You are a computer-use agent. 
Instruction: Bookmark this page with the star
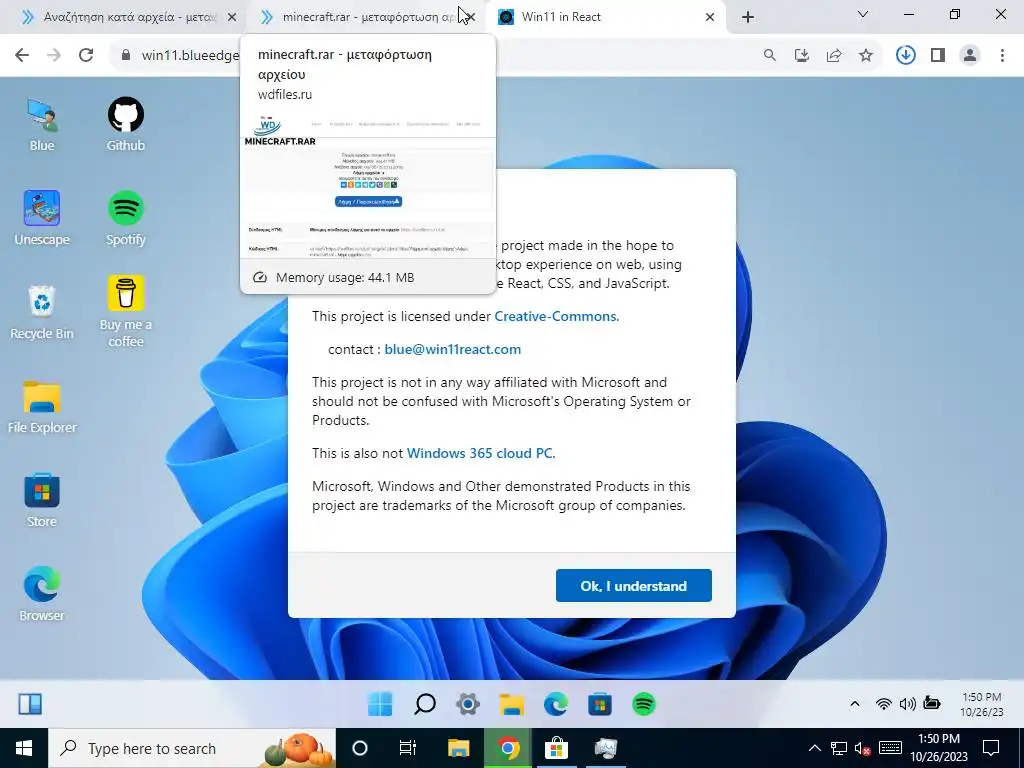(866, 56)
